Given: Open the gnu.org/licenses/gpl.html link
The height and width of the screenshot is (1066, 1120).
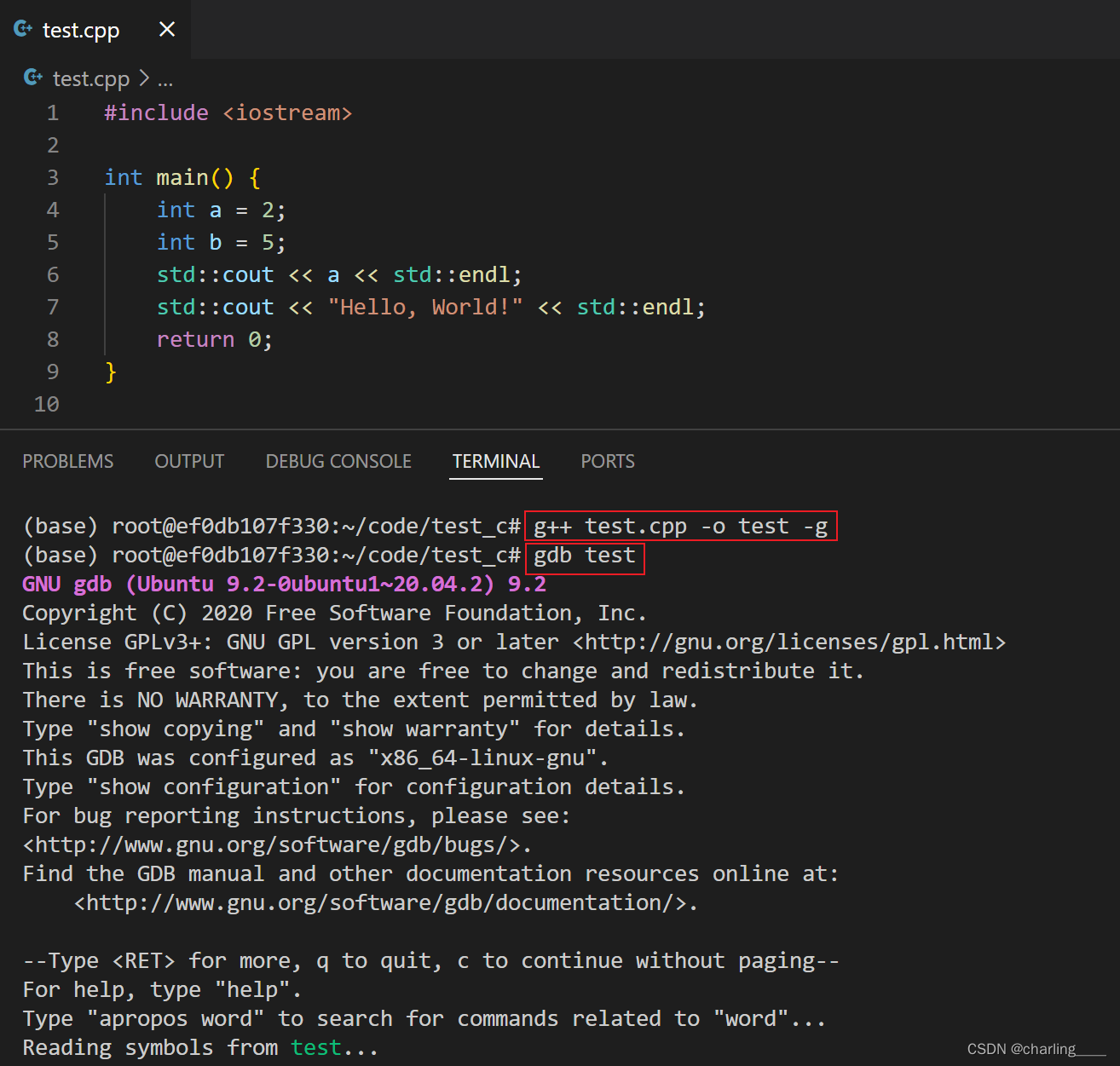Looking at the screenshot, I should 789,642.
